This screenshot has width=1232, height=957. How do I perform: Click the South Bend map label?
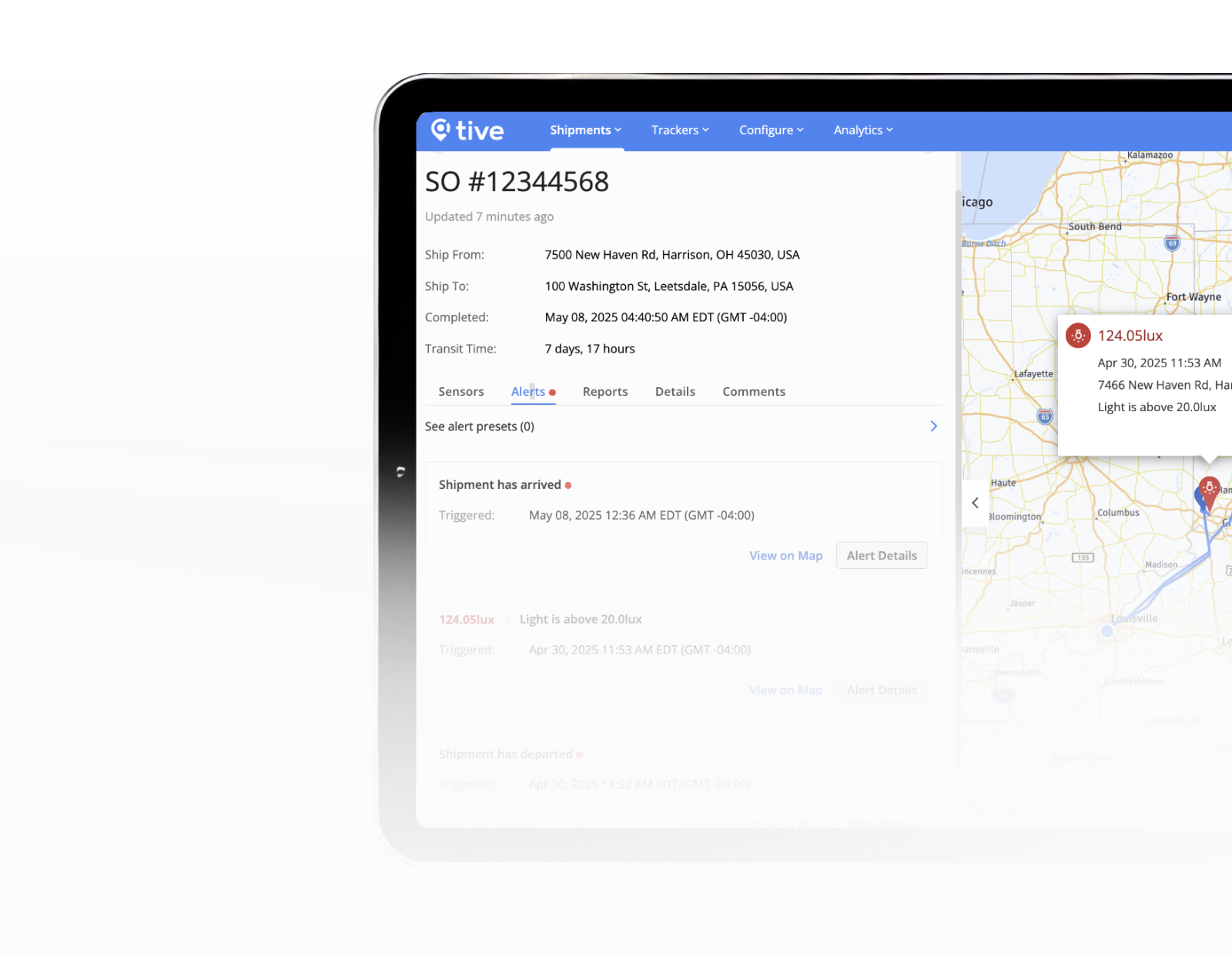pyautogui.click(x=1095, y=226)
